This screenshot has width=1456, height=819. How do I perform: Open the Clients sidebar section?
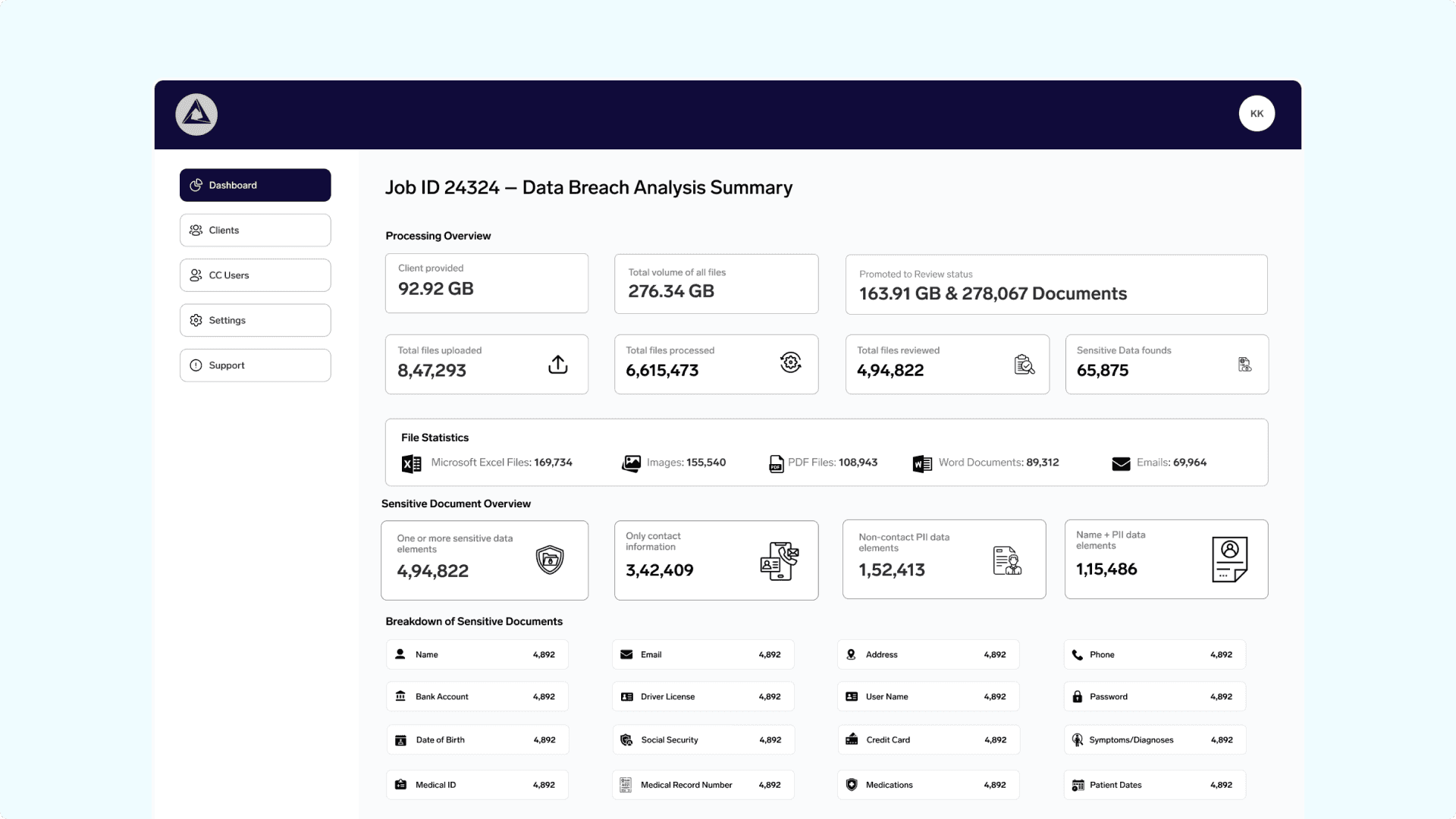pos(255,230)
